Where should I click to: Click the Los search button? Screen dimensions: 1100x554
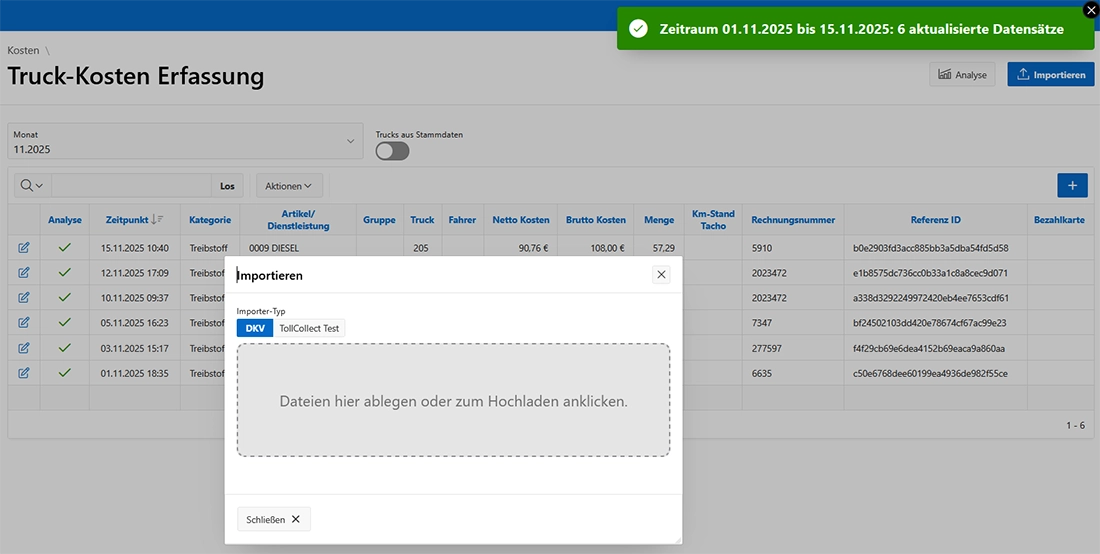pos(227,186)
